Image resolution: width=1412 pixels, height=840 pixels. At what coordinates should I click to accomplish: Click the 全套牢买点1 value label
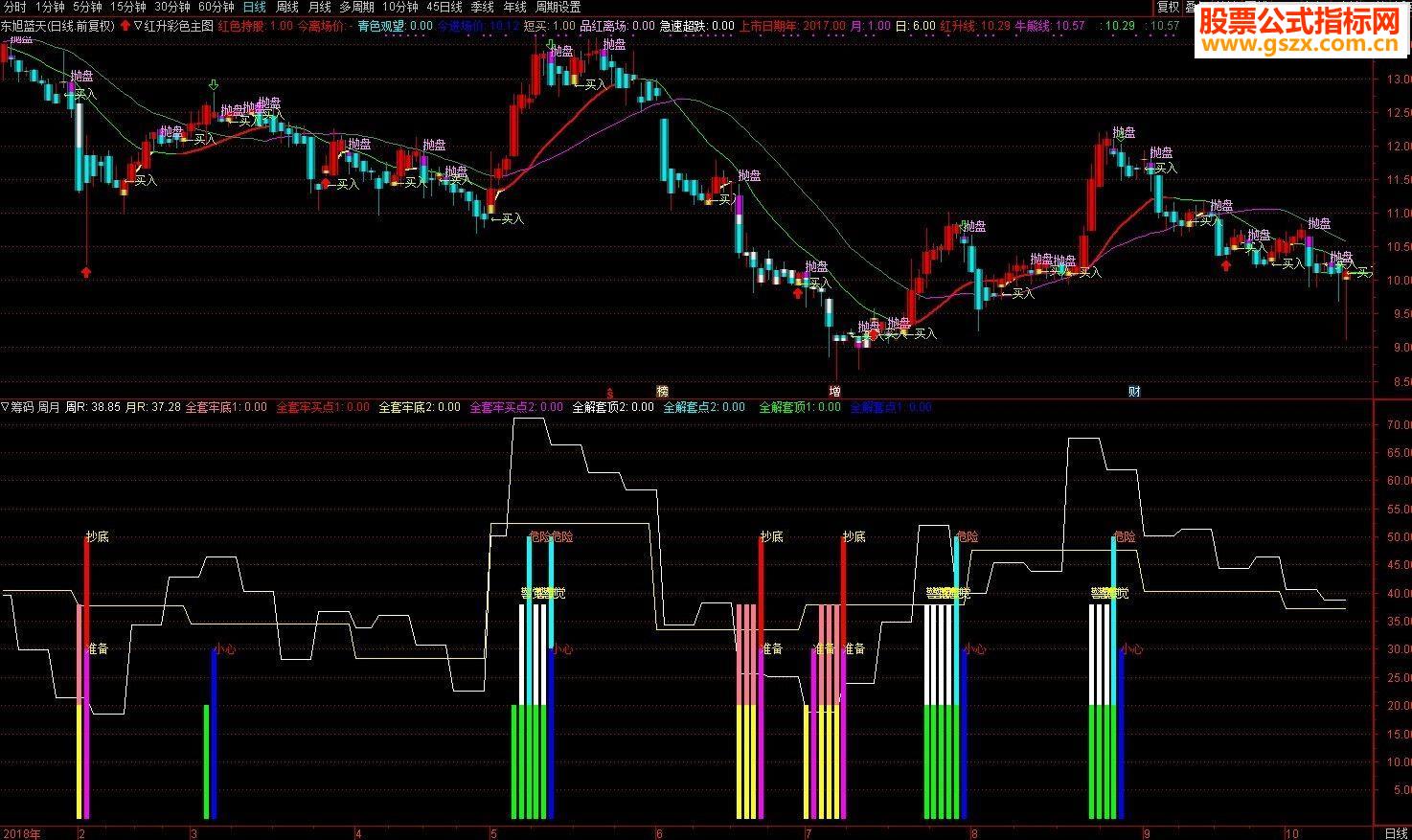(323, 407)
